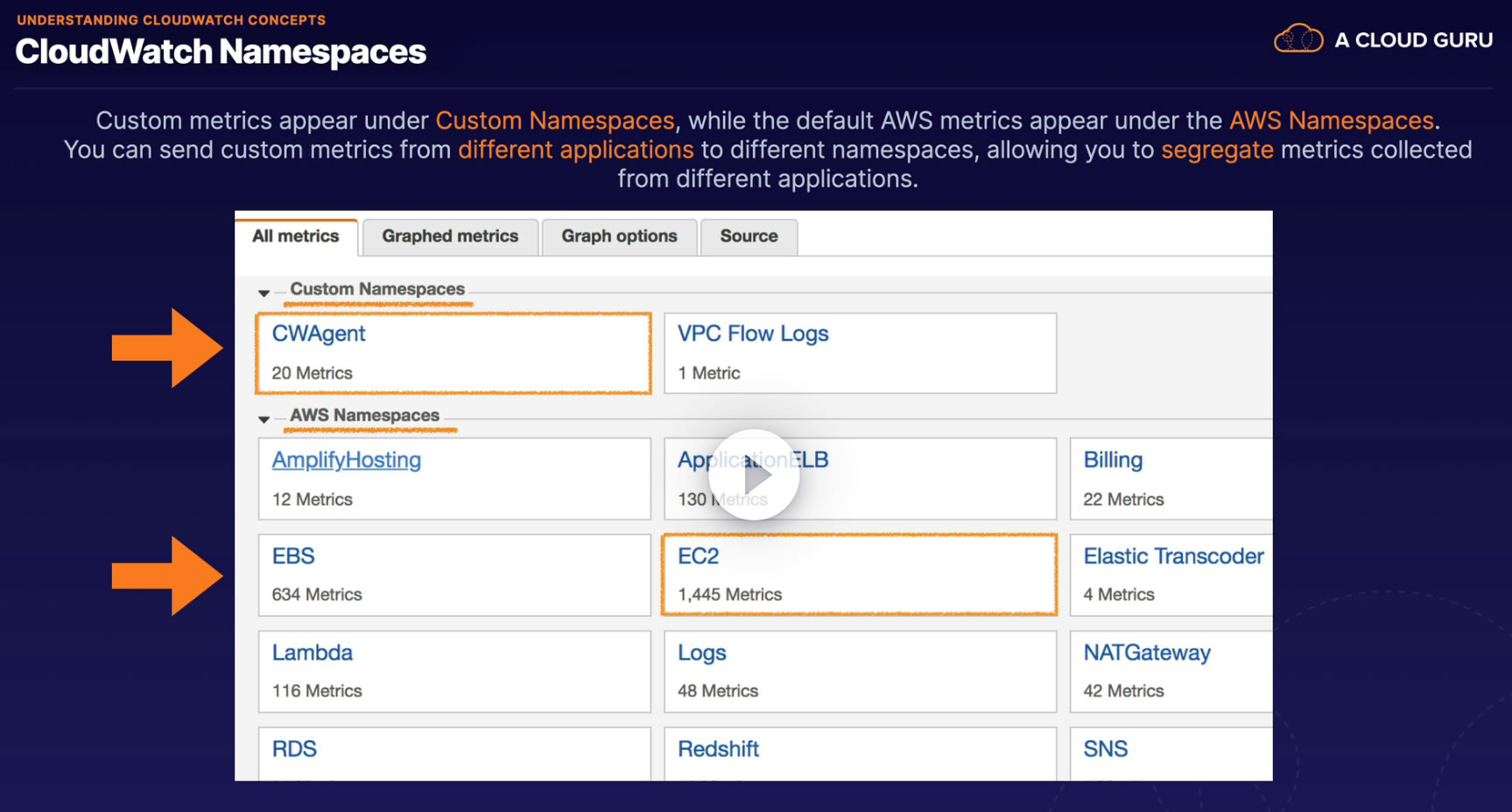This screenshot has height=812, width=1512.
Task: Collapse the AWS Namespaces section arrow
Action: [264, 419]
